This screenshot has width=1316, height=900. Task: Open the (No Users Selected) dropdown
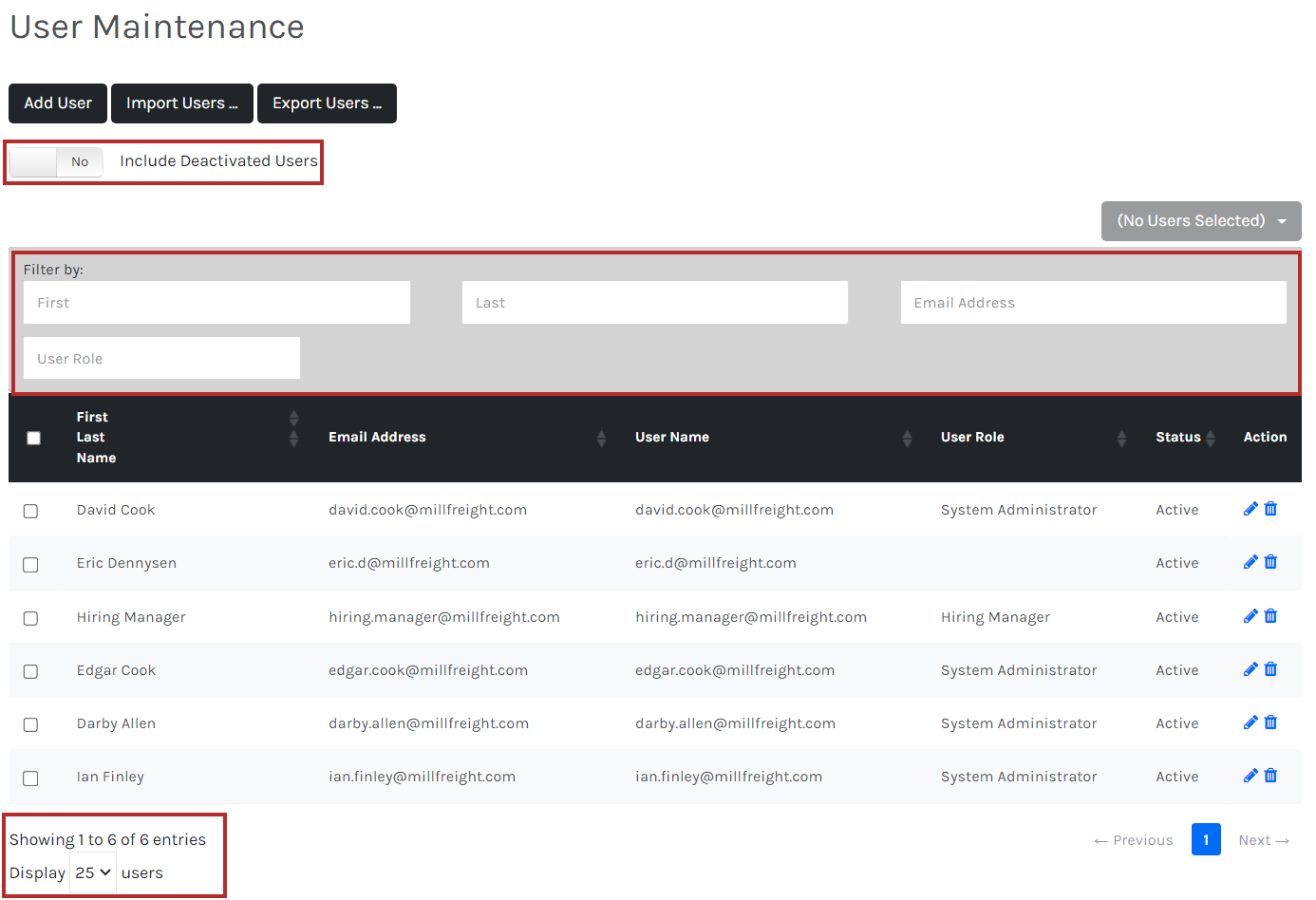(x=1201, y=221)
